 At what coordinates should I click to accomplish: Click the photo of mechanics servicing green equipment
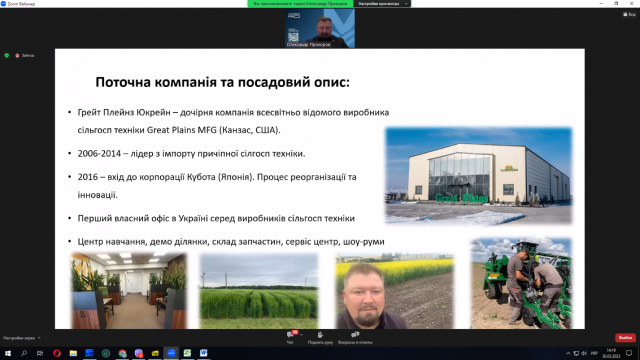click(521, 283)
